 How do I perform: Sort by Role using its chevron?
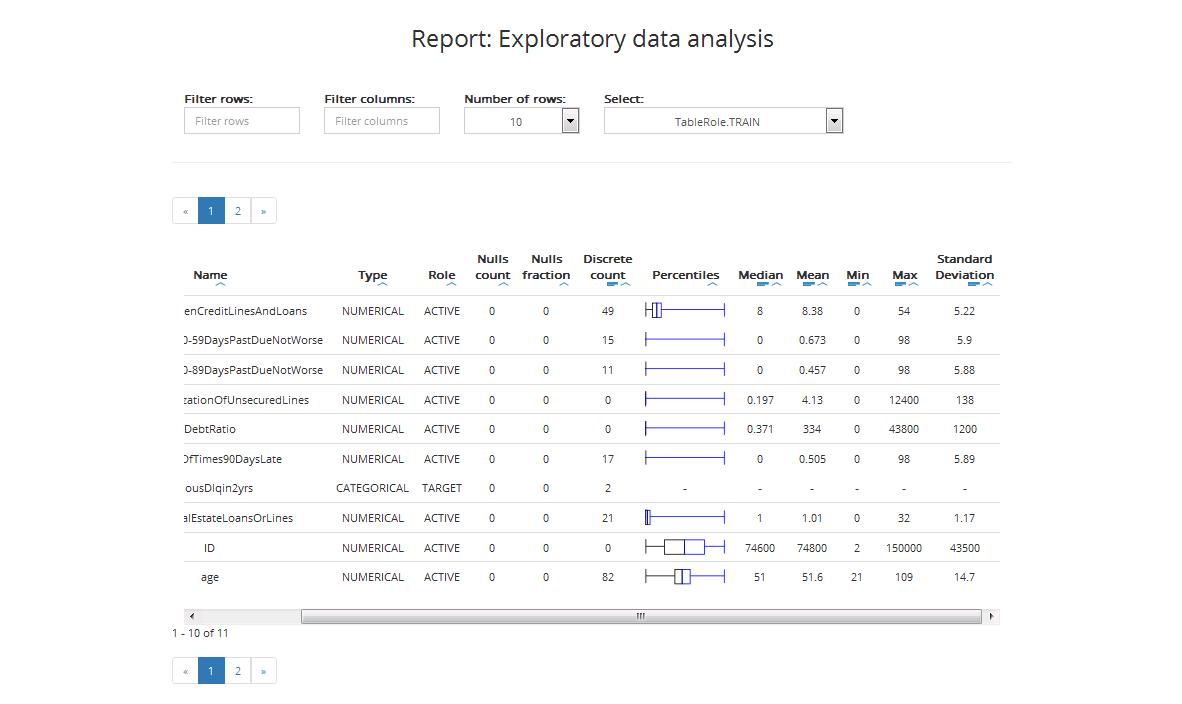[x=449, y=285]
